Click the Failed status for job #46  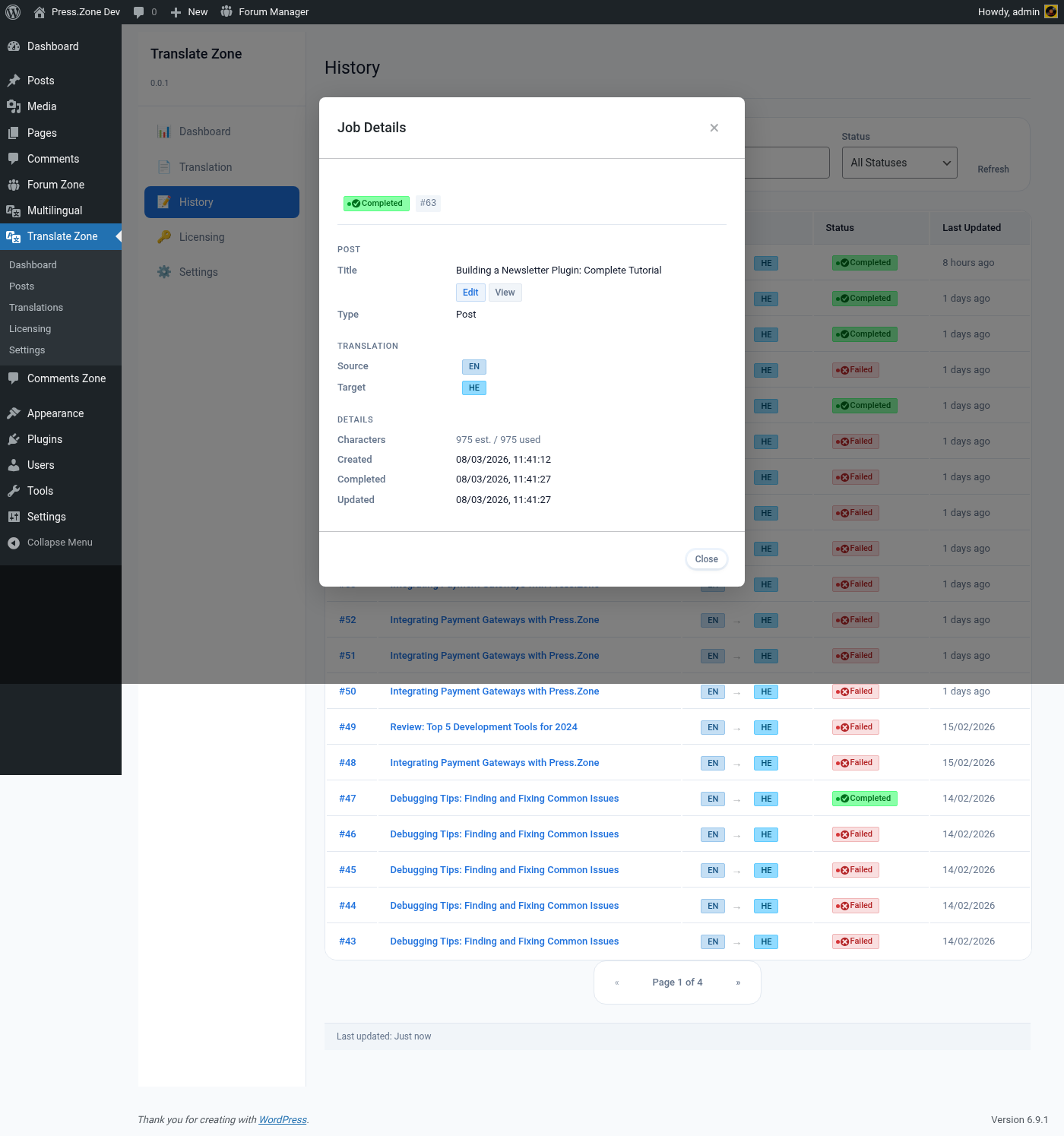(856, 834)
